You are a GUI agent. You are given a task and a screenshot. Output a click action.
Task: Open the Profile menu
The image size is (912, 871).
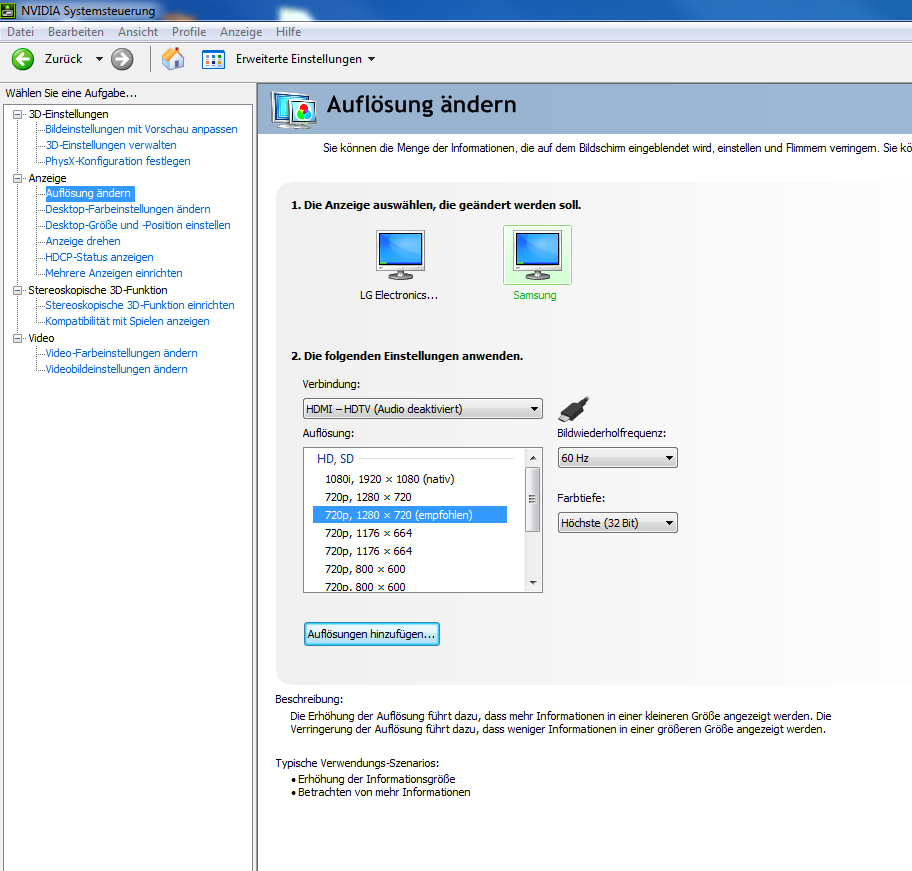[x=188, y=32]
